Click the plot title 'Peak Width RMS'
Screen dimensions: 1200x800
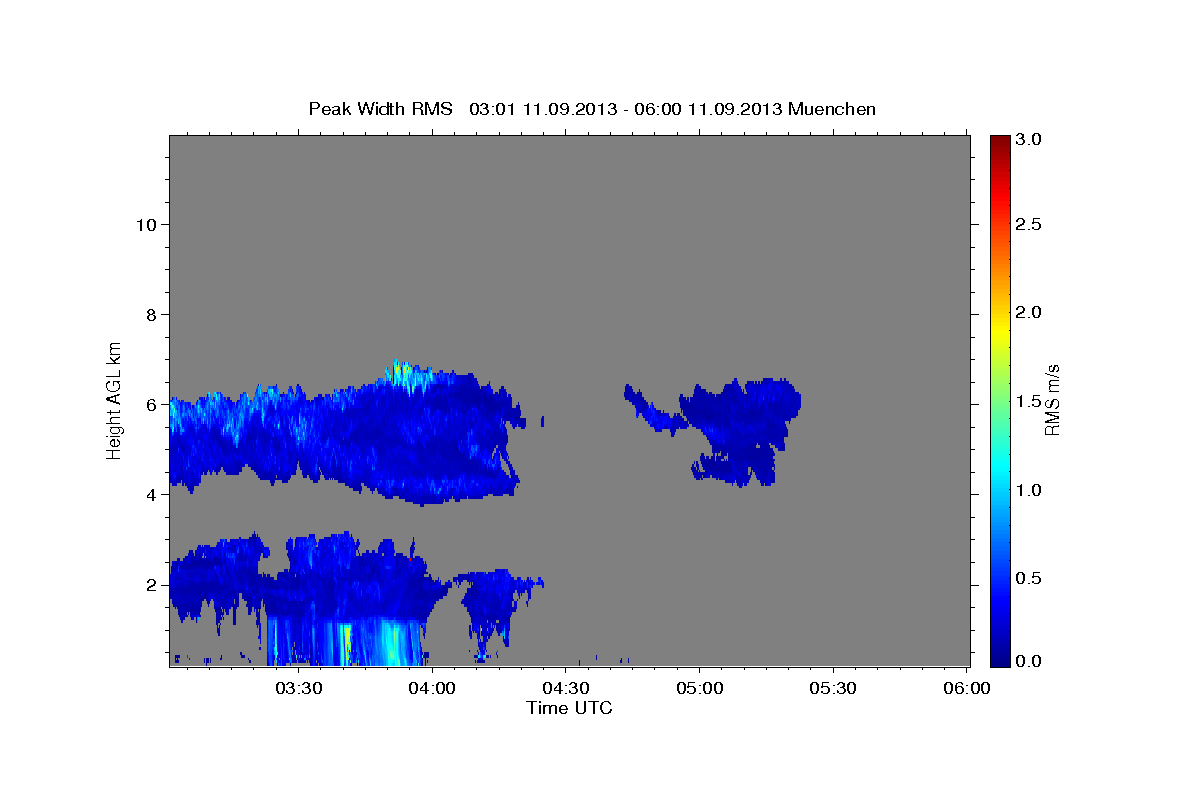pyautogui.click(x=380, y=109)
